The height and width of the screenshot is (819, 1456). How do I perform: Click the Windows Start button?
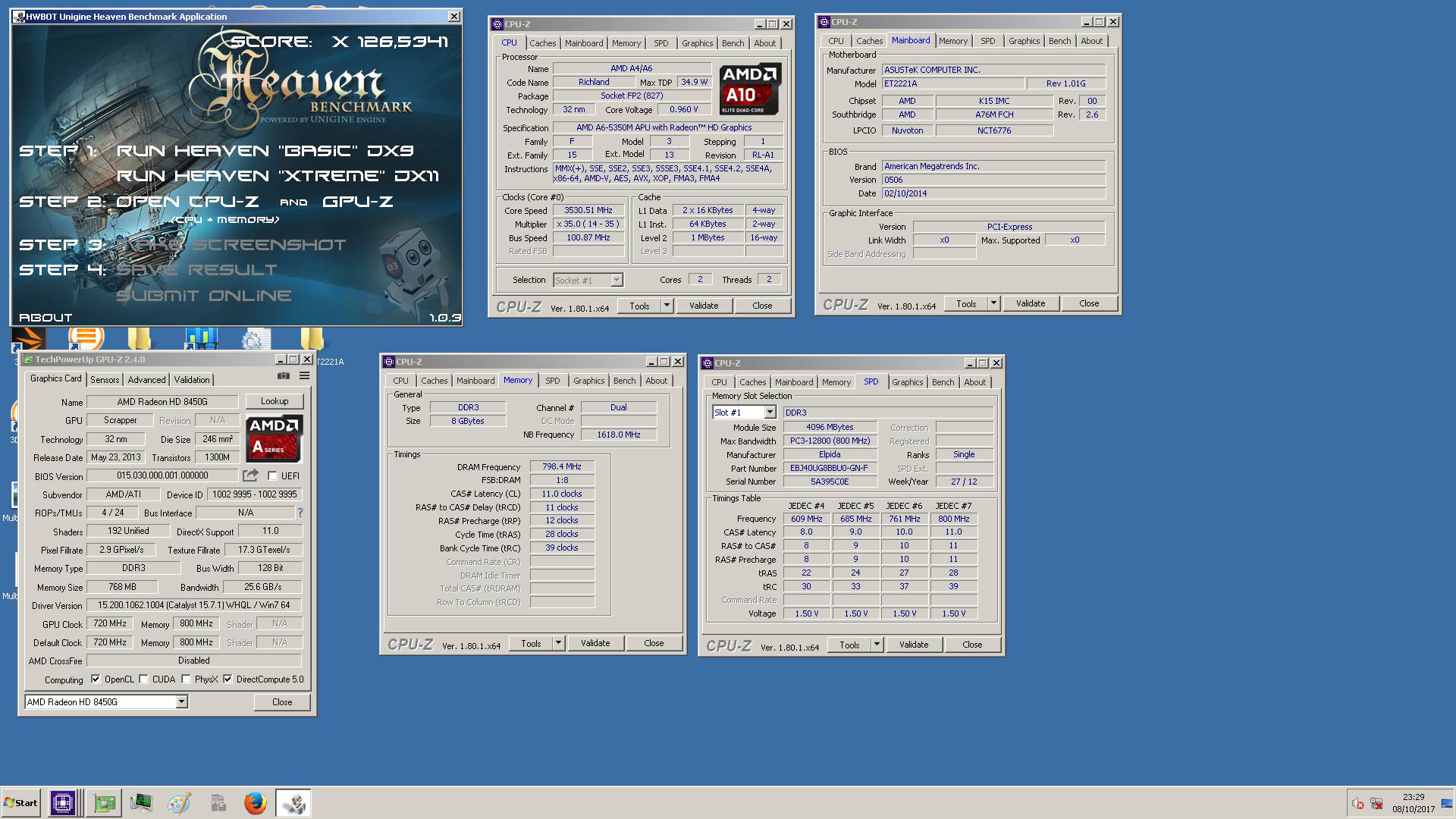tap(21, 803)
